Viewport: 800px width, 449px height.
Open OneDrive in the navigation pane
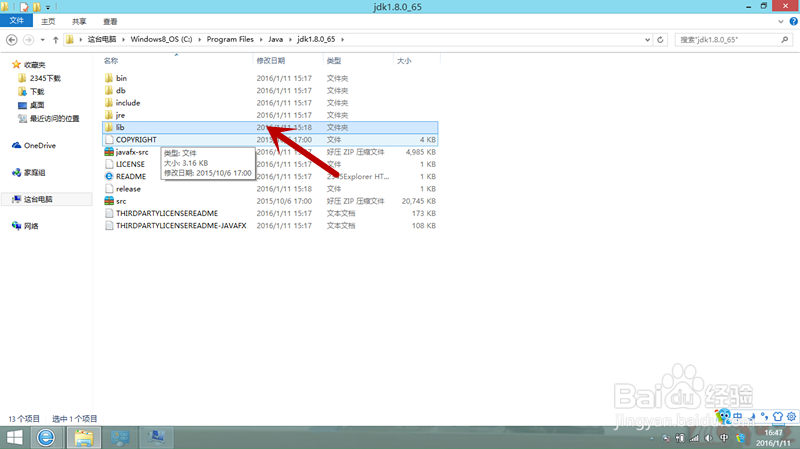tap(34, 145)
